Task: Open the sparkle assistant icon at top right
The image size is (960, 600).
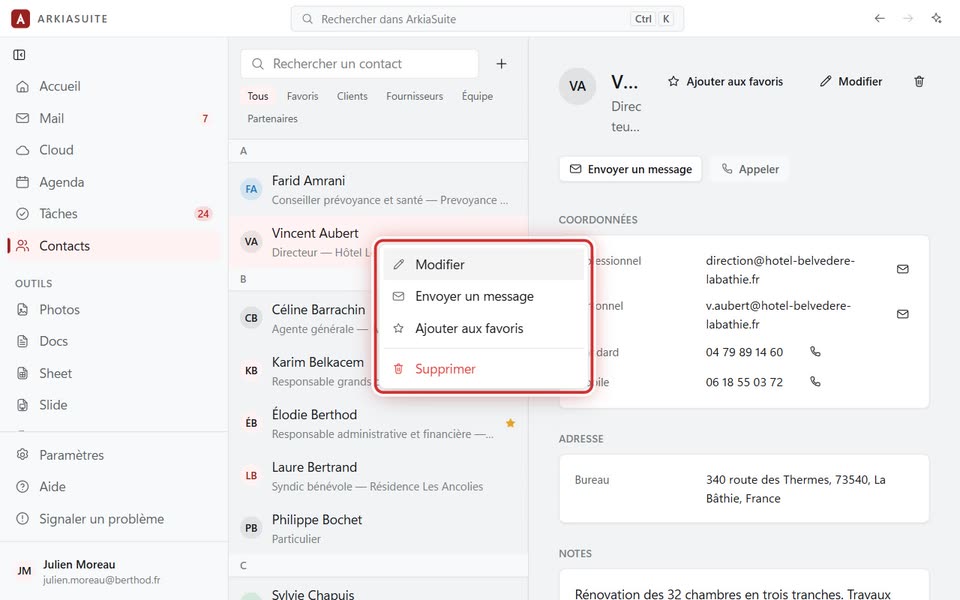Action: click(x=936, y=18)
